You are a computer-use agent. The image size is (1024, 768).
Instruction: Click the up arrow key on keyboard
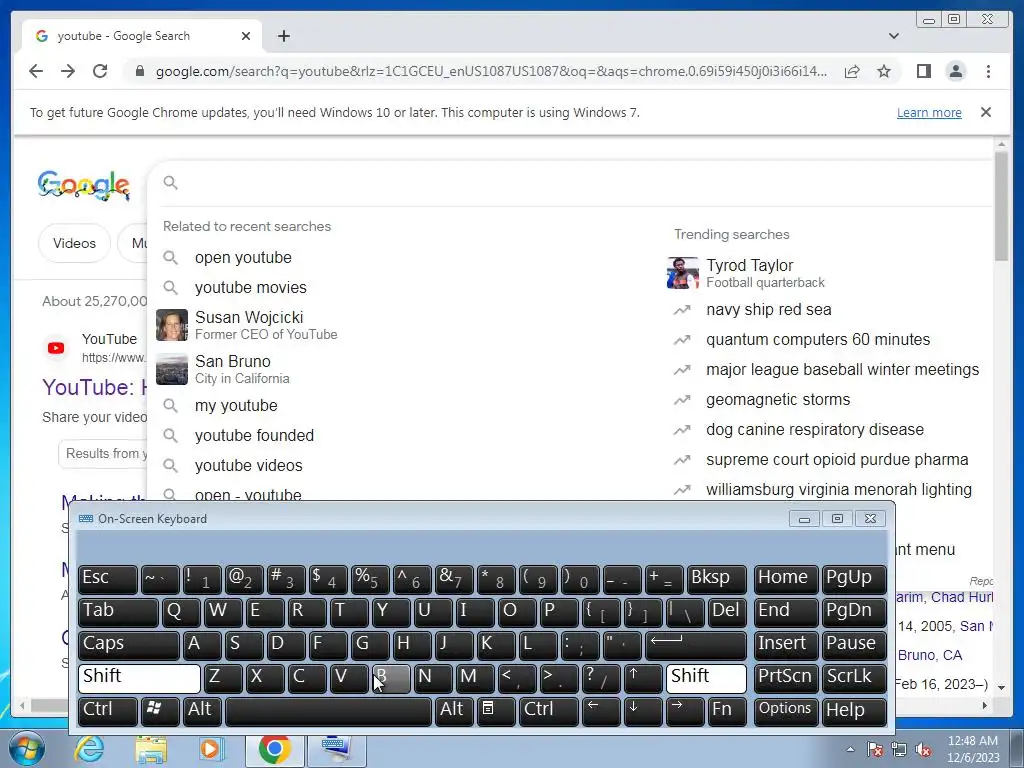[x=643, y=677]
